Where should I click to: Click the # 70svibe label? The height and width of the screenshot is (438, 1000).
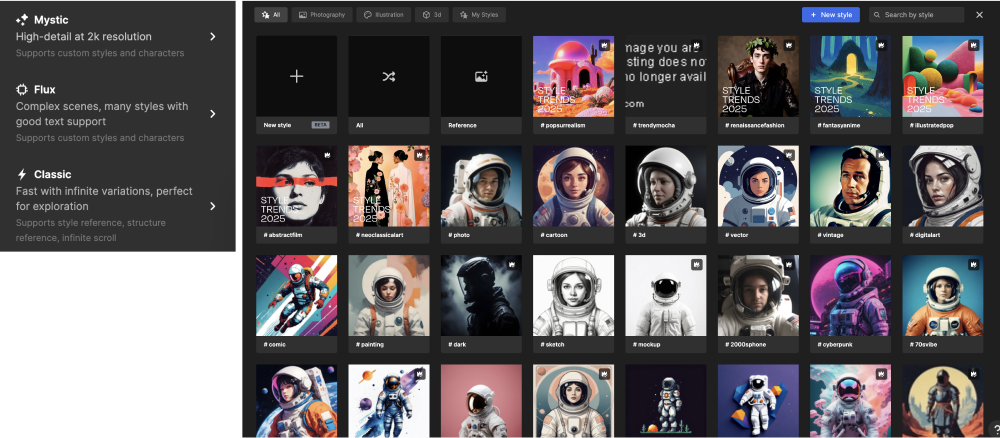tap(923, 345)
